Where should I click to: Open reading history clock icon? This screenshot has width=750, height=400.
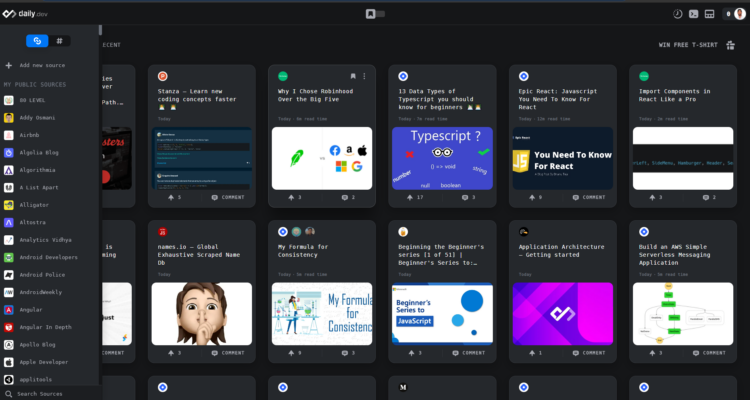(x=677, y=14)
